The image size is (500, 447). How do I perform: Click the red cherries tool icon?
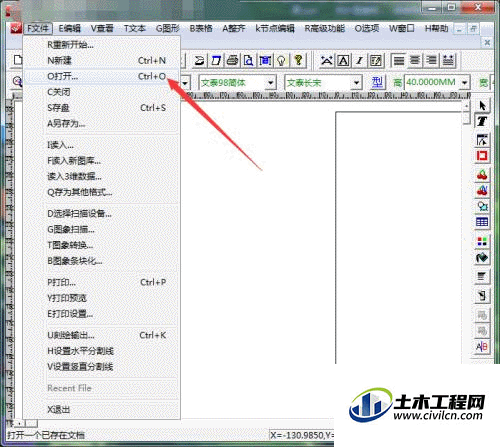click(482, 175)
